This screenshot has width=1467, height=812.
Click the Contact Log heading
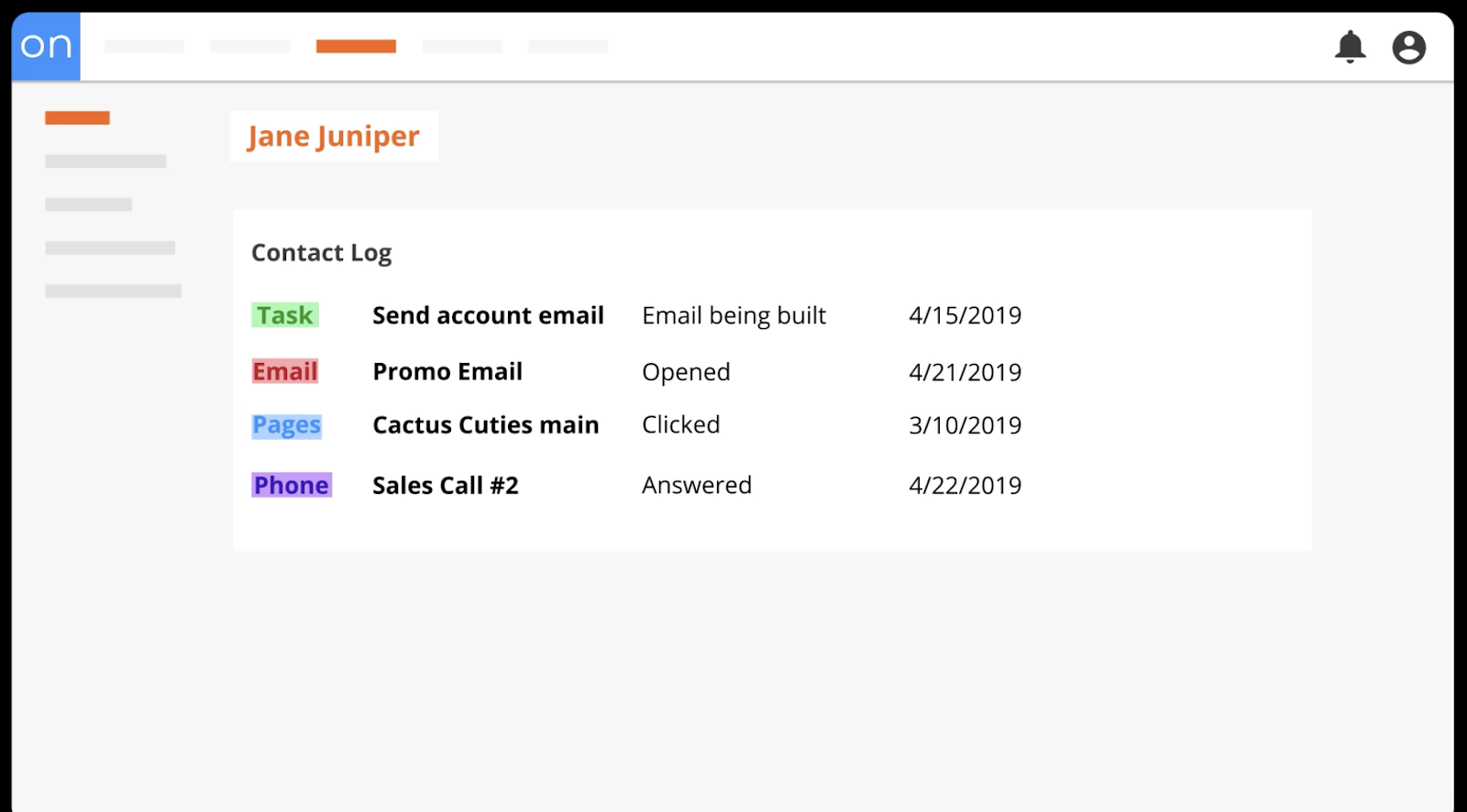click(322, 253)
